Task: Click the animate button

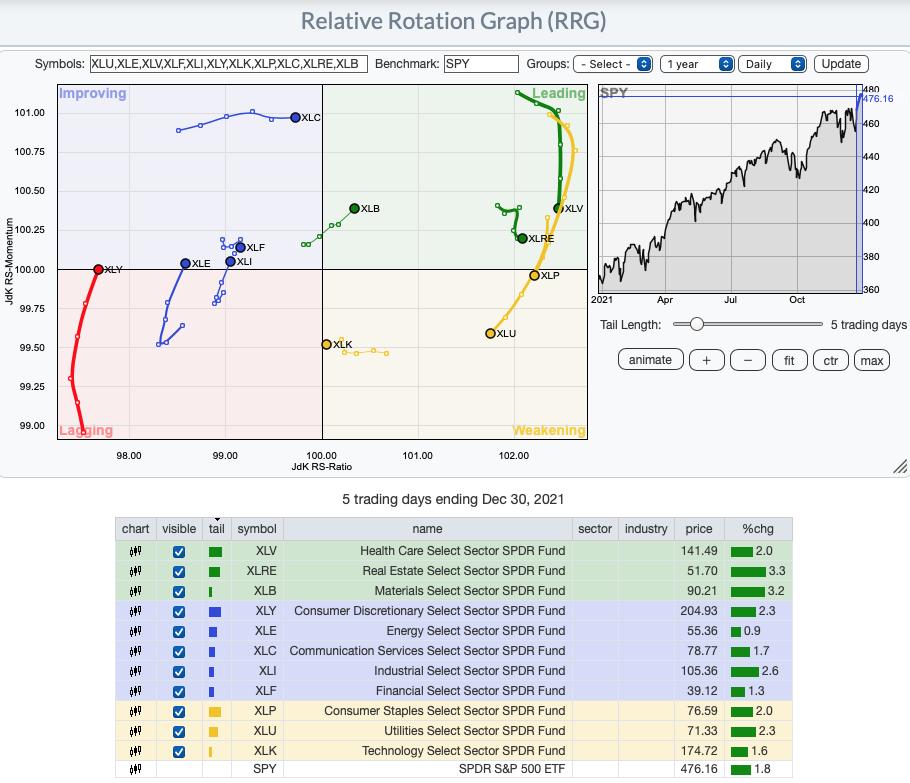Action: [651, 361]
